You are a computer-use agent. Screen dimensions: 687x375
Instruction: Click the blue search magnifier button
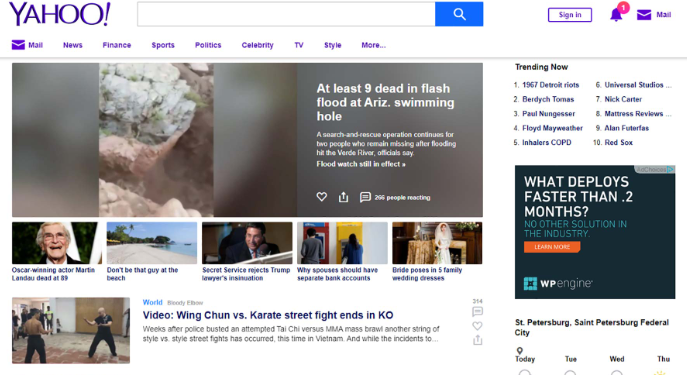[459, 14]
